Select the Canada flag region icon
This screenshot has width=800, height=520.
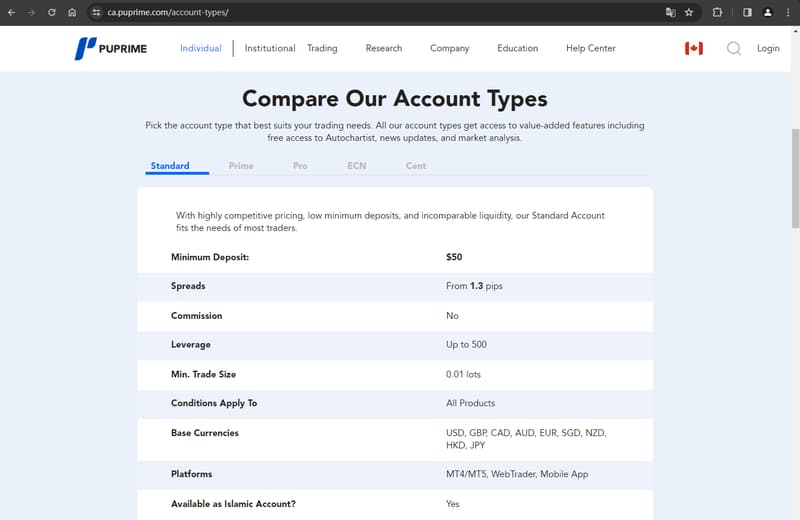pyautogui.click(x=694, y=48)
